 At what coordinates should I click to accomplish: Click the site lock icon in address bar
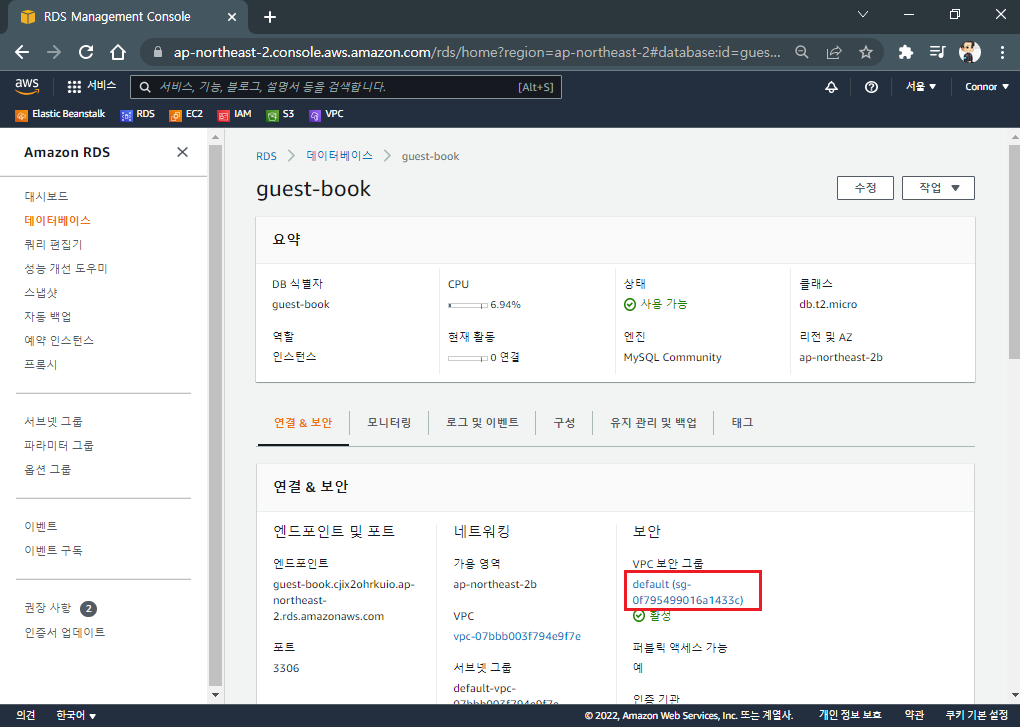tap(157, 52)
